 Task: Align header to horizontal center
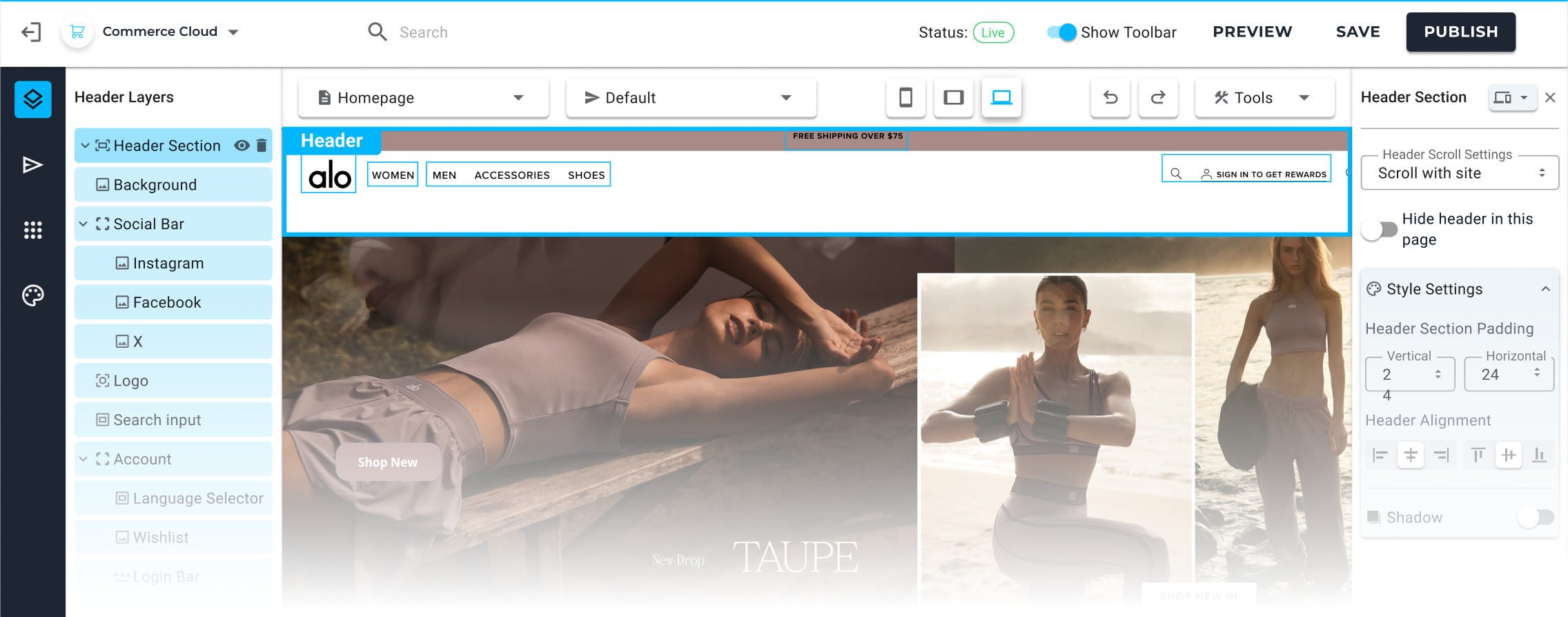[x=1411, y=456]
